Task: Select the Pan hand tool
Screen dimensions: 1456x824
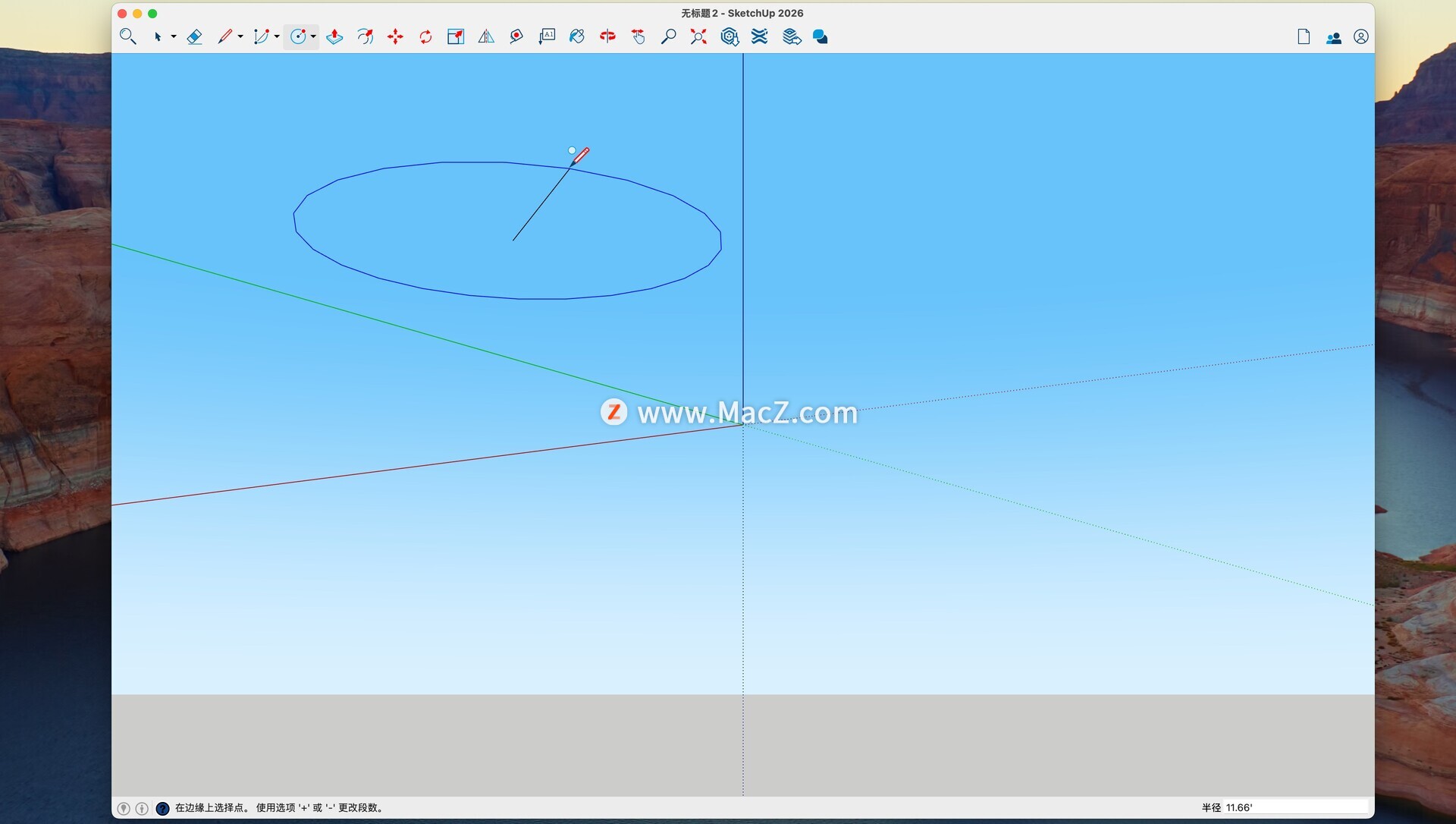Action: tap(638, 36)
